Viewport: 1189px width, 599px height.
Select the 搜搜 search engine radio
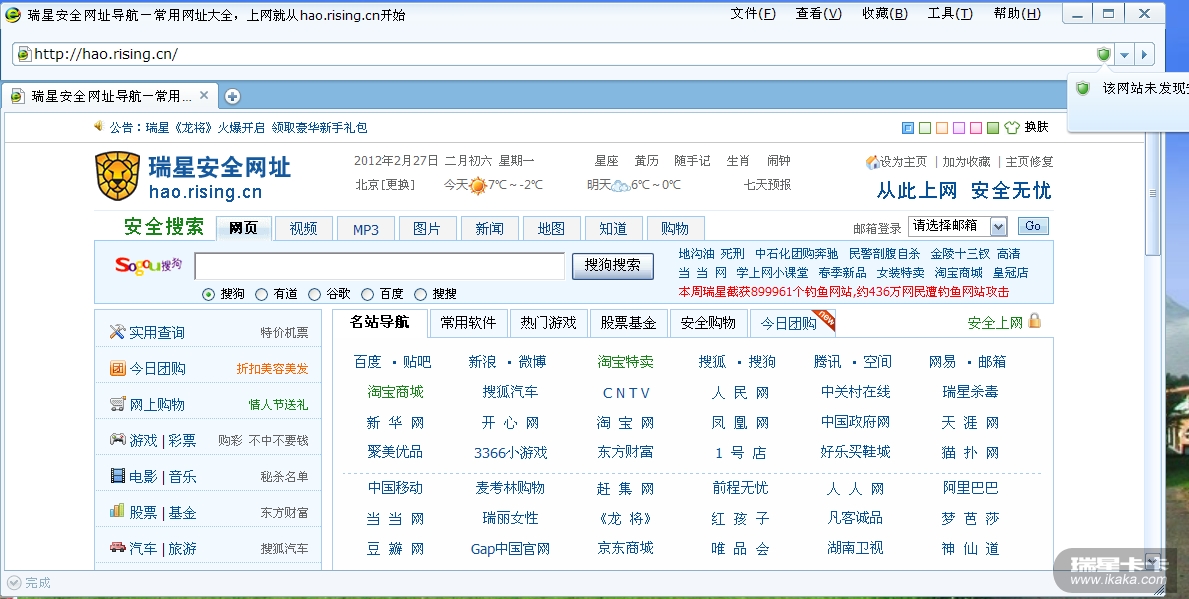click(421, 294)
